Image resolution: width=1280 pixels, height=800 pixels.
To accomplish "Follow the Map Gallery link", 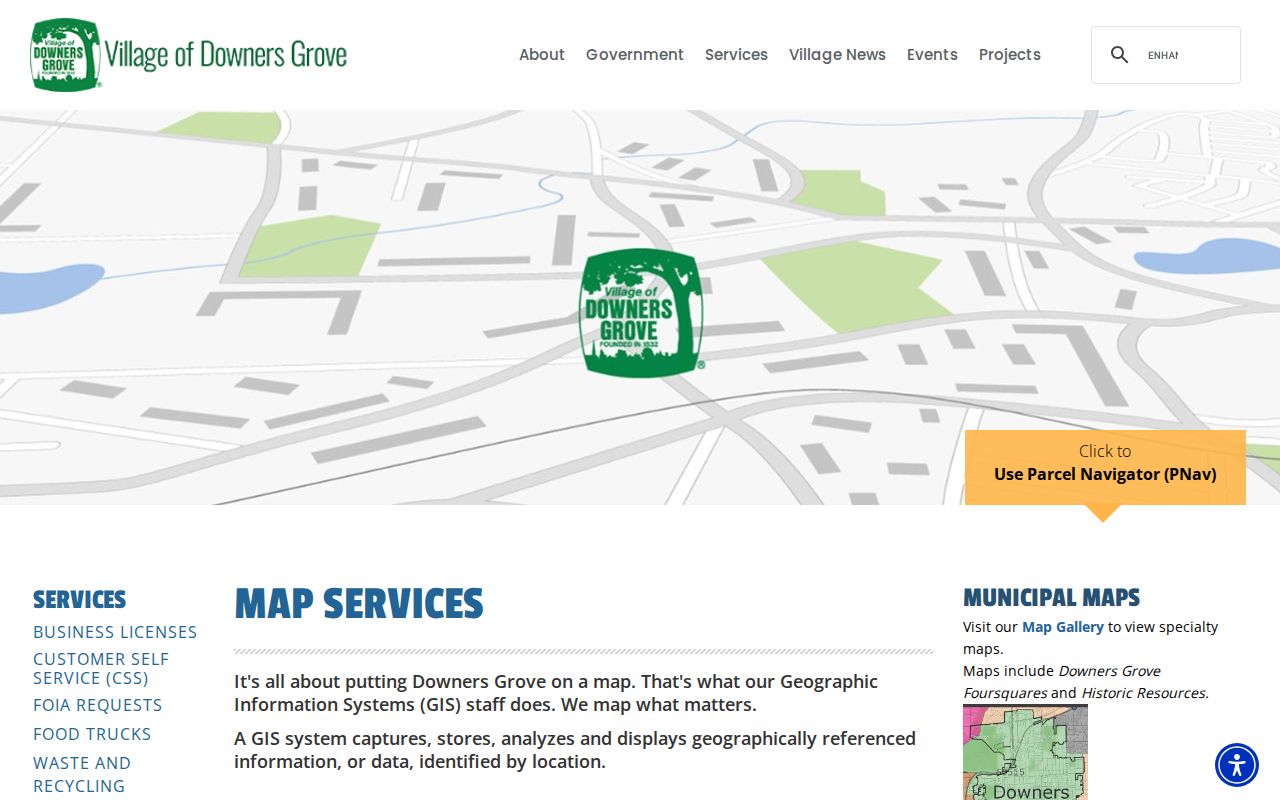I will 1063,627.
